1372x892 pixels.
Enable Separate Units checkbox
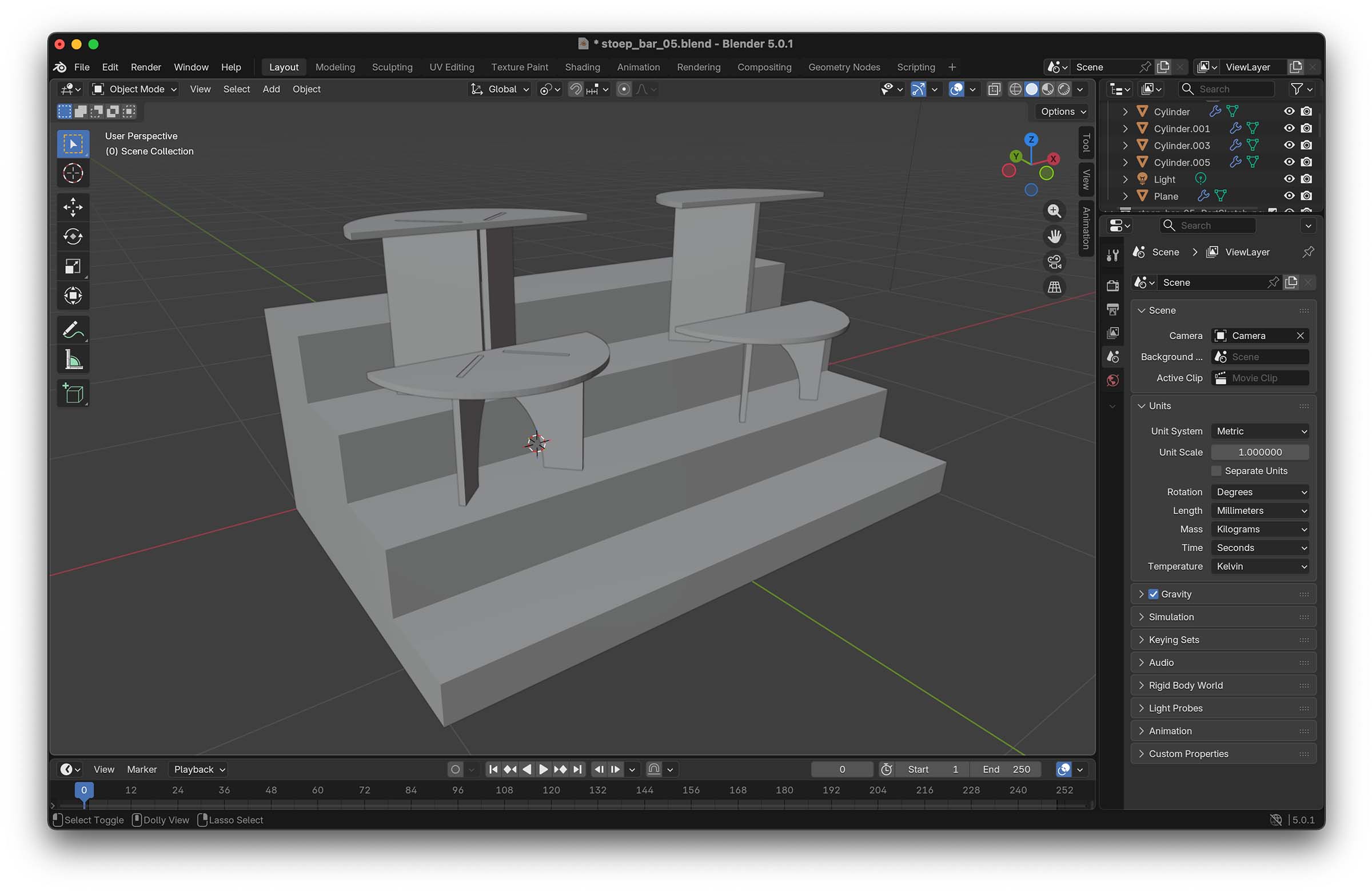1217,471
